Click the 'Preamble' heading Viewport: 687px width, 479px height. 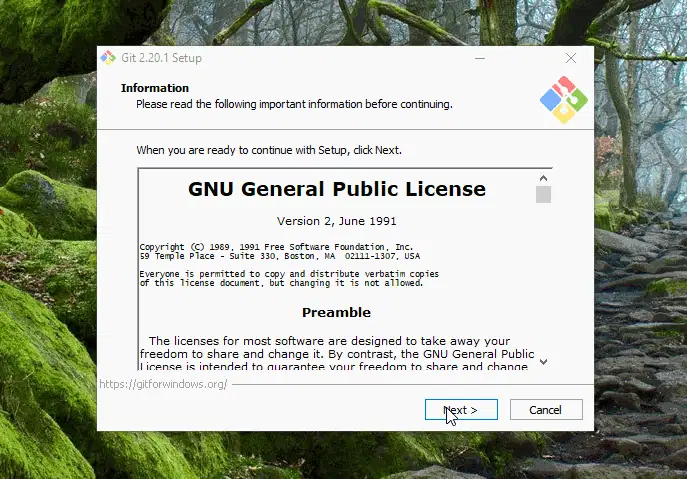[x=336, y=312]
